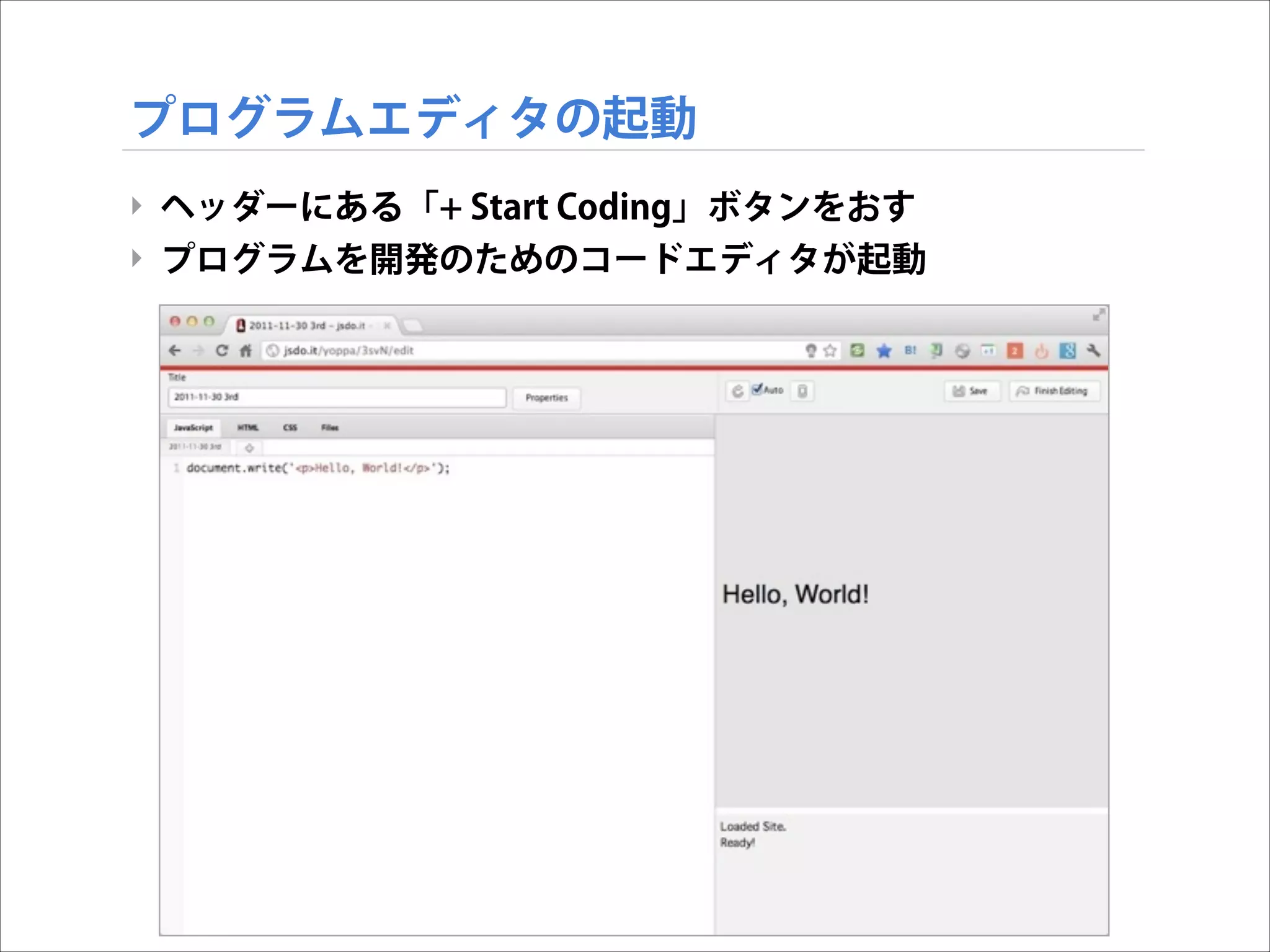The width and height of the screenshot is (1270, 952).
Task: Click the gray globe extension icon
Action: click(x=962, y=351)
